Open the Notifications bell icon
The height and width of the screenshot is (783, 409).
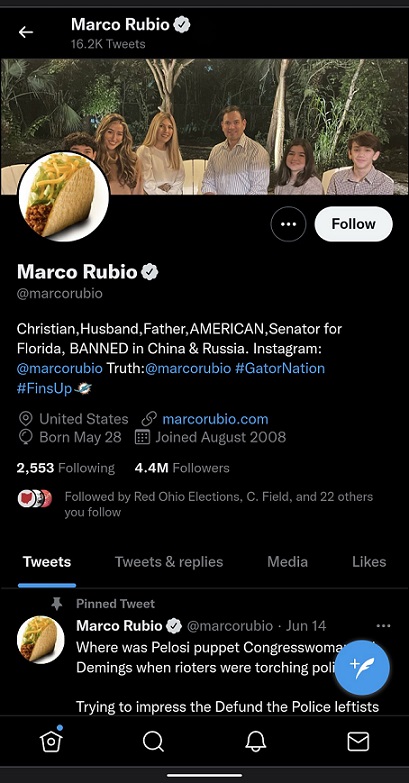coord(256,741)
